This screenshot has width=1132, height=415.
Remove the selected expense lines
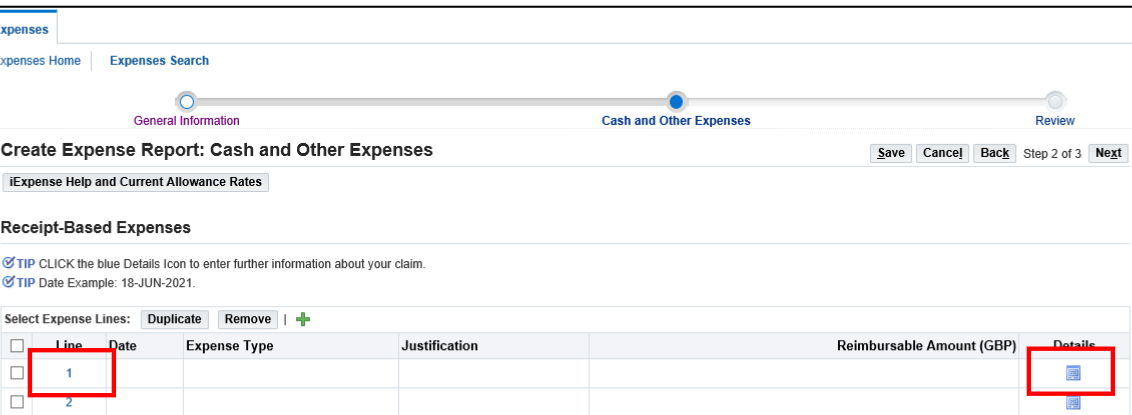coord(248,319)
